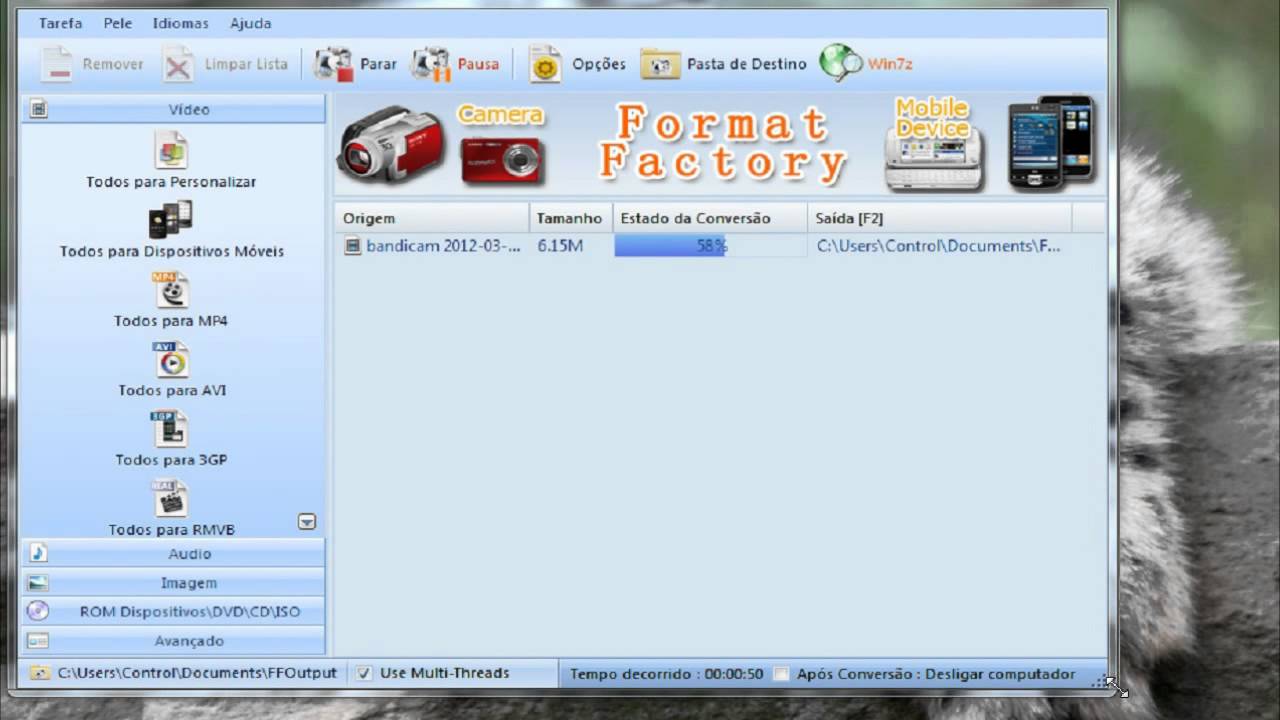Open the Ajuda menu
This screenshot has width=1280, height=720.
250,23
